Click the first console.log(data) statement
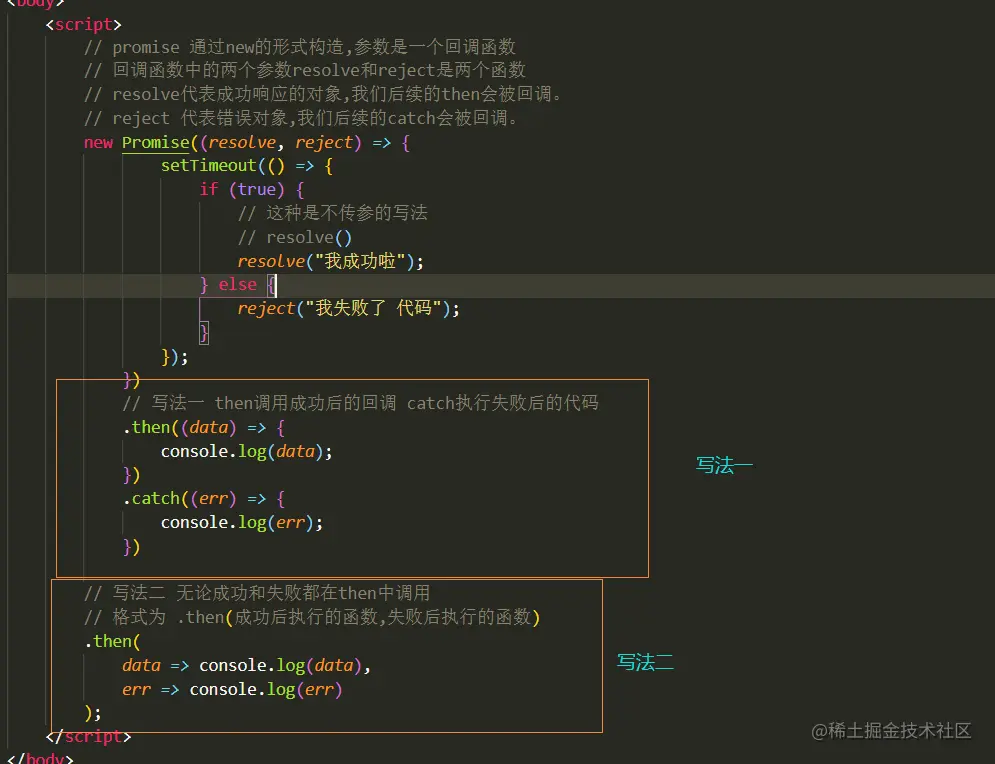995x764 pixels. (236, 451)
